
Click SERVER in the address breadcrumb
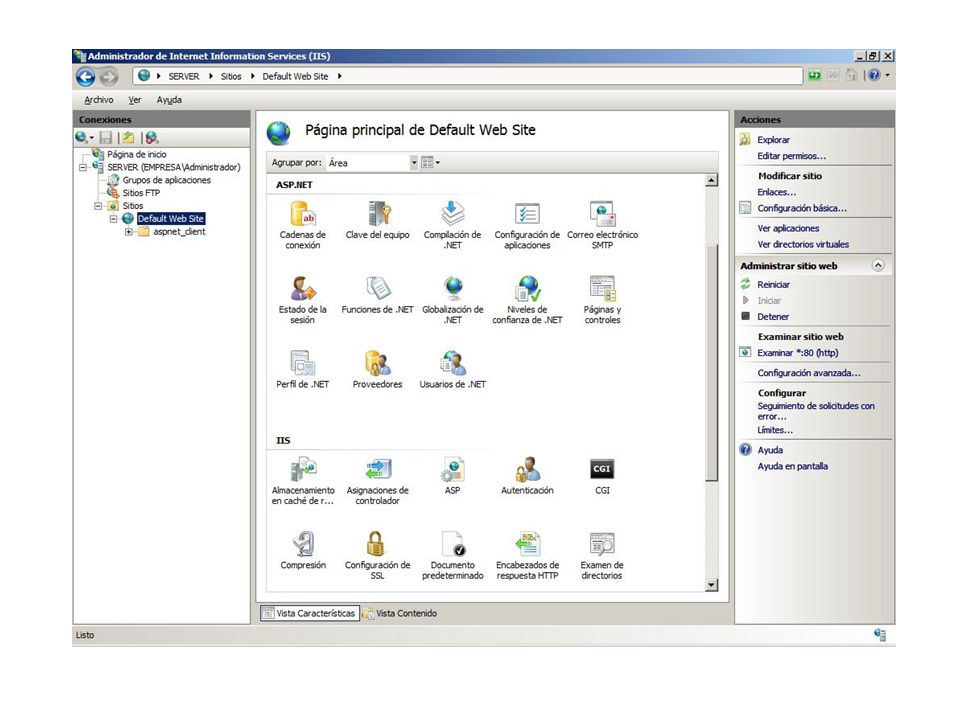tap(184, 77)
